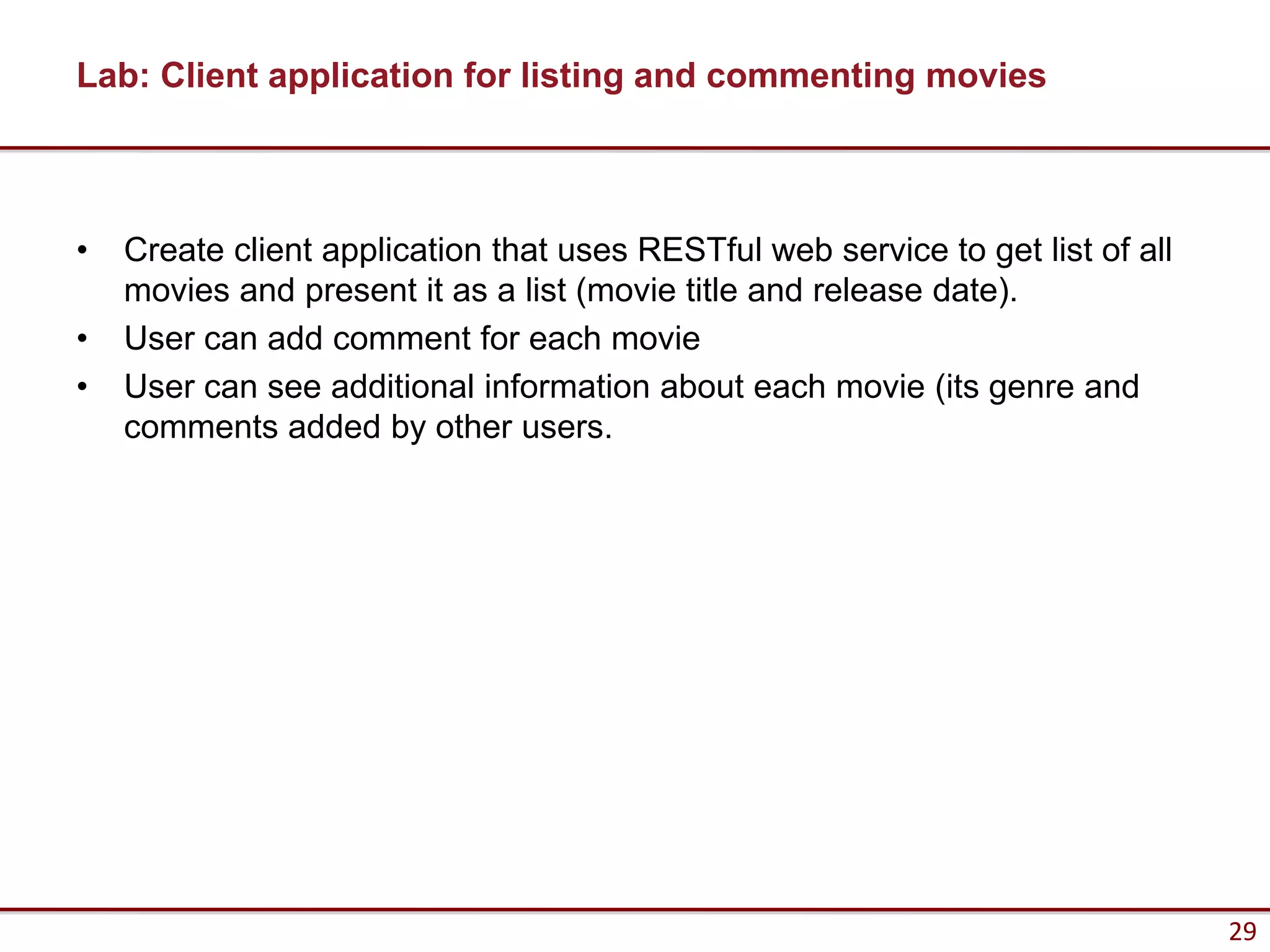Click the red footer line above page number

click(x=635, y=910)
